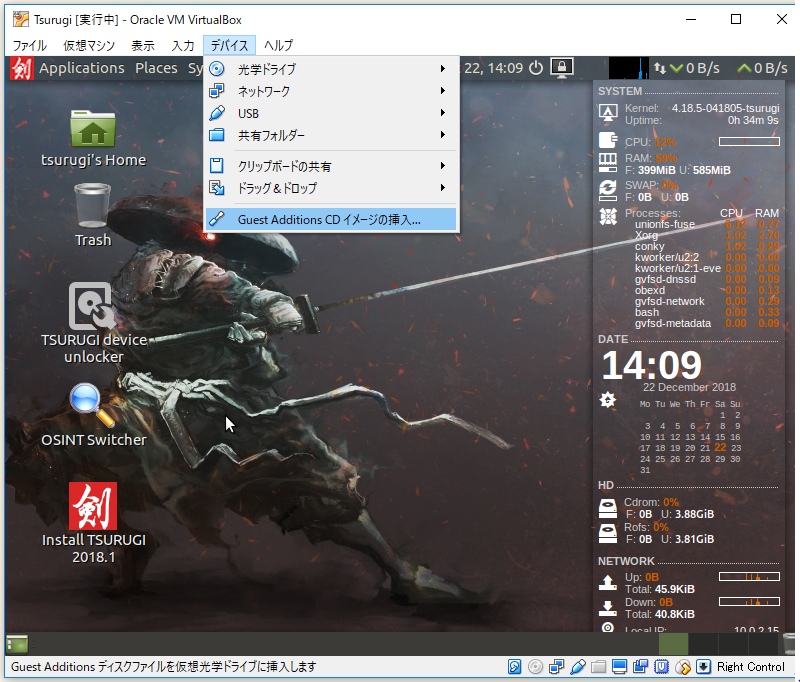Open the 入力 menu
The width and height of the screenshot is (800, 682).
(183, 45)
